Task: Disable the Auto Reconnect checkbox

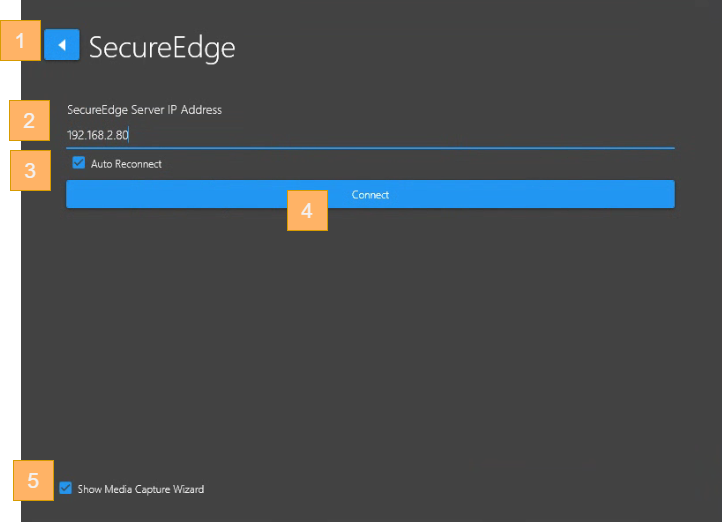Action: coord(78,163)
